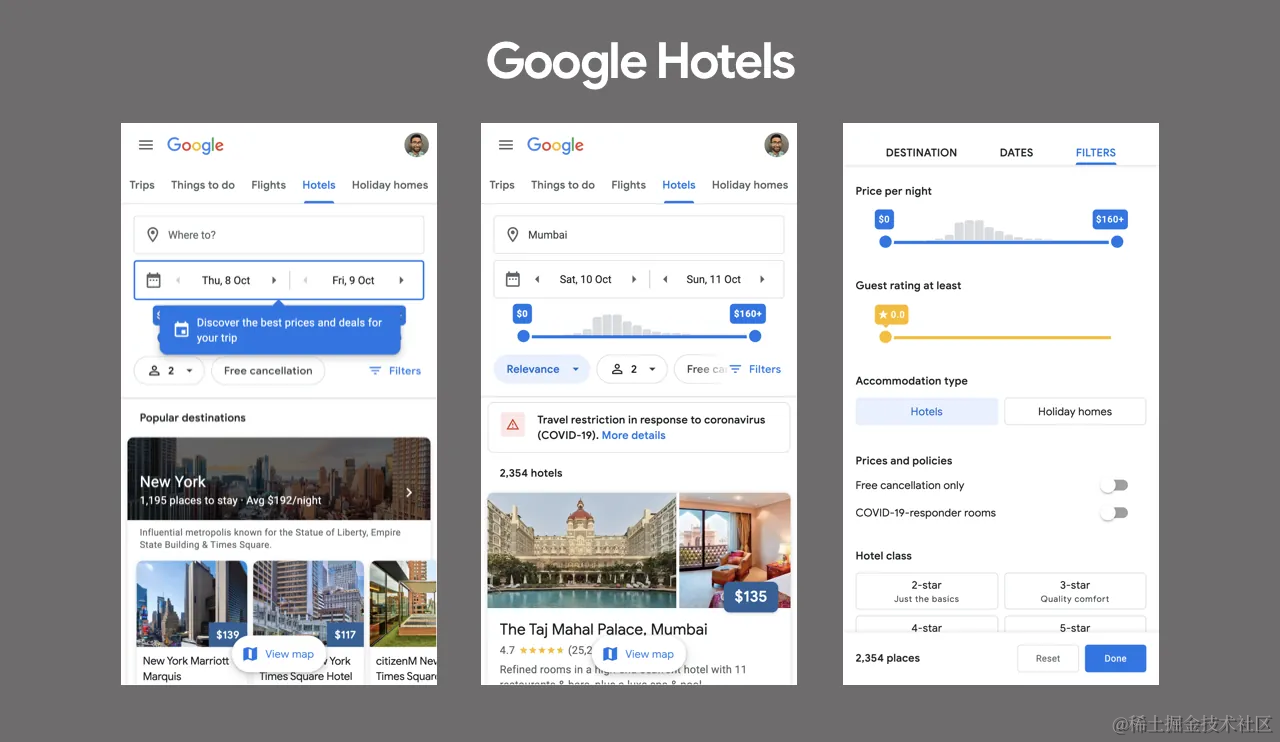Screen dimensions: 1280x742
Task: Click the location pin icon in the Mumbai search
Action: pos(513,234)
